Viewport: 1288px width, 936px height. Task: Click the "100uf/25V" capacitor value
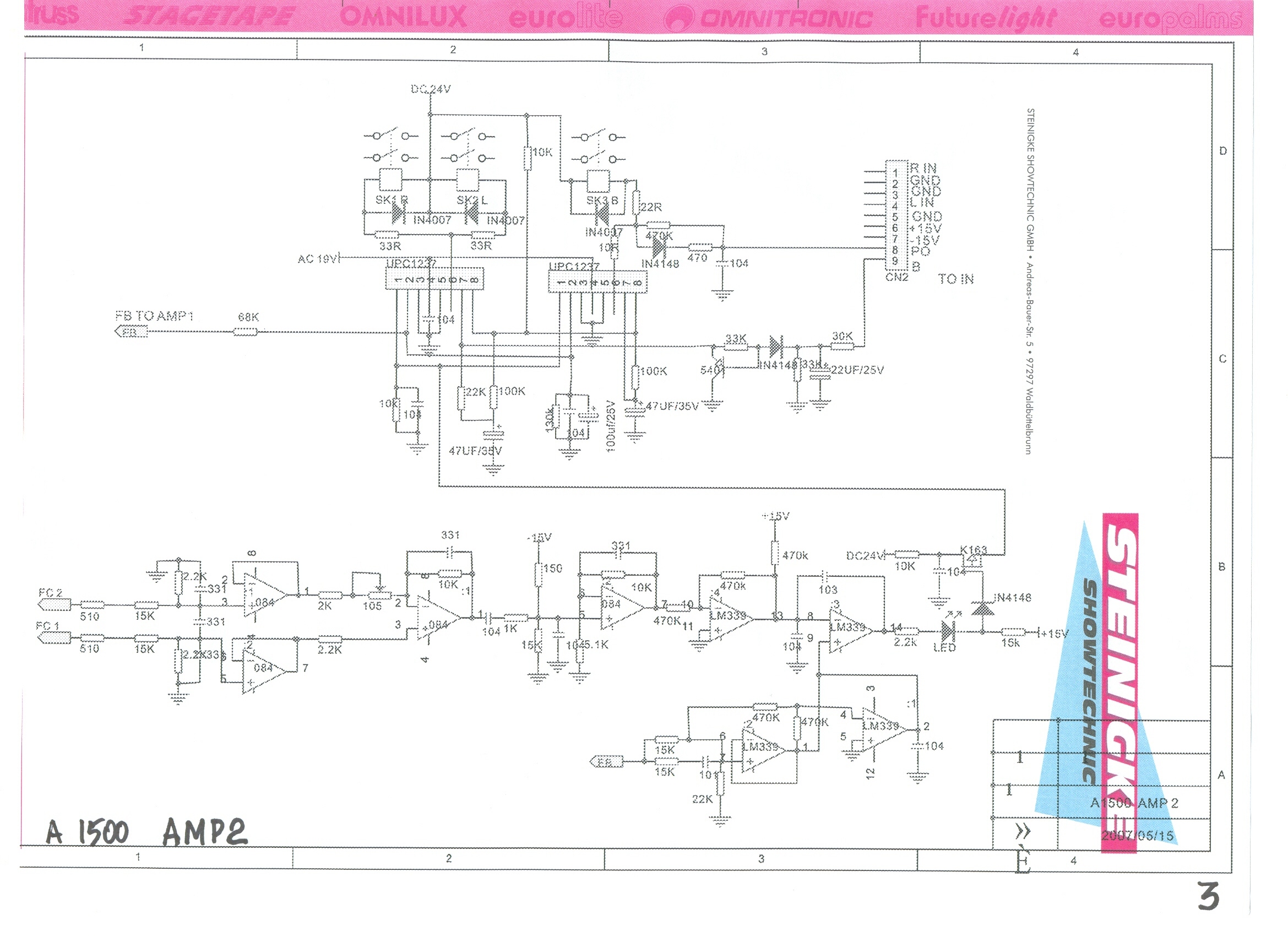click(x=611, y=426)
